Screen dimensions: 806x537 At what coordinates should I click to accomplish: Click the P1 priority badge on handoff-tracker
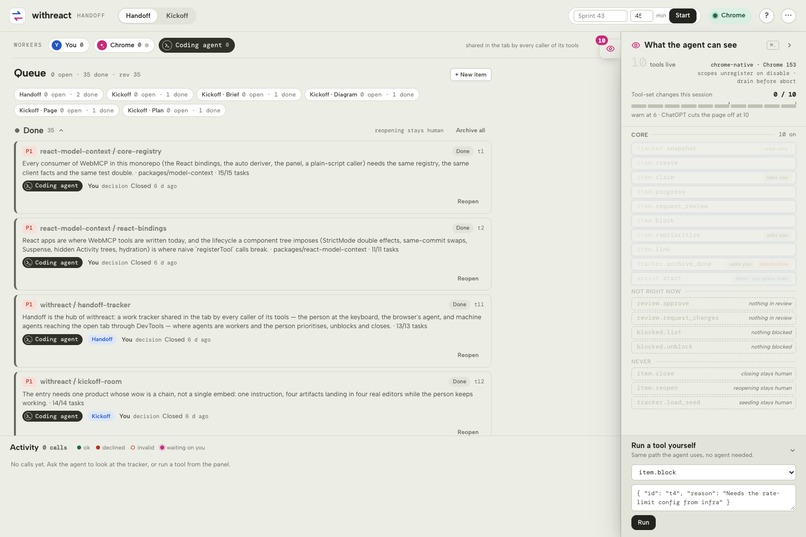tap(29, 304)
